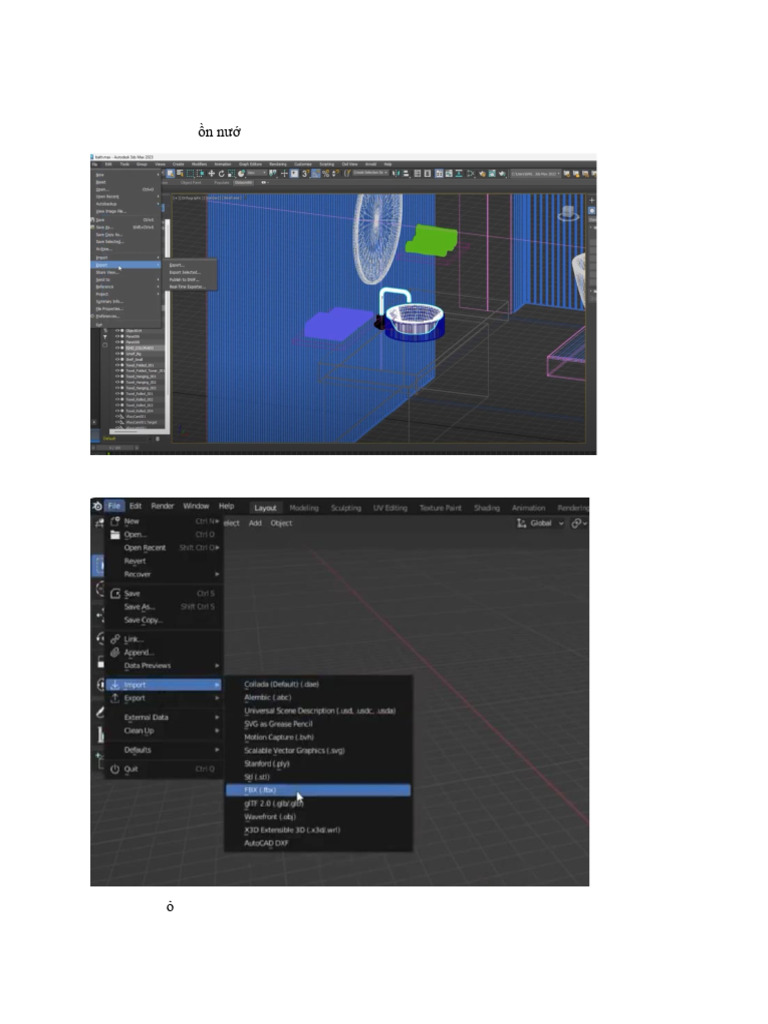Viewport: 768px width, 1024px height.
Task: Choose AutoCAD DXF in Blender Import submenu
Action: (x=318, y=843)
